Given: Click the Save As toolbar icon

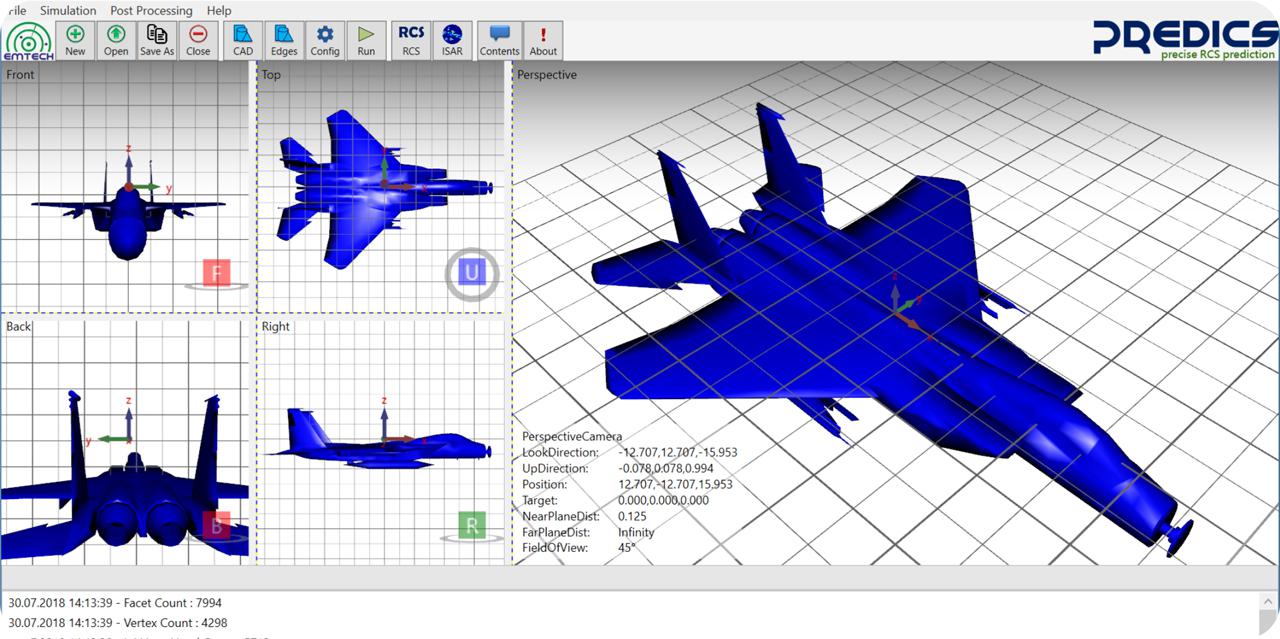Looking at the screenshot, I should (157, 41).
